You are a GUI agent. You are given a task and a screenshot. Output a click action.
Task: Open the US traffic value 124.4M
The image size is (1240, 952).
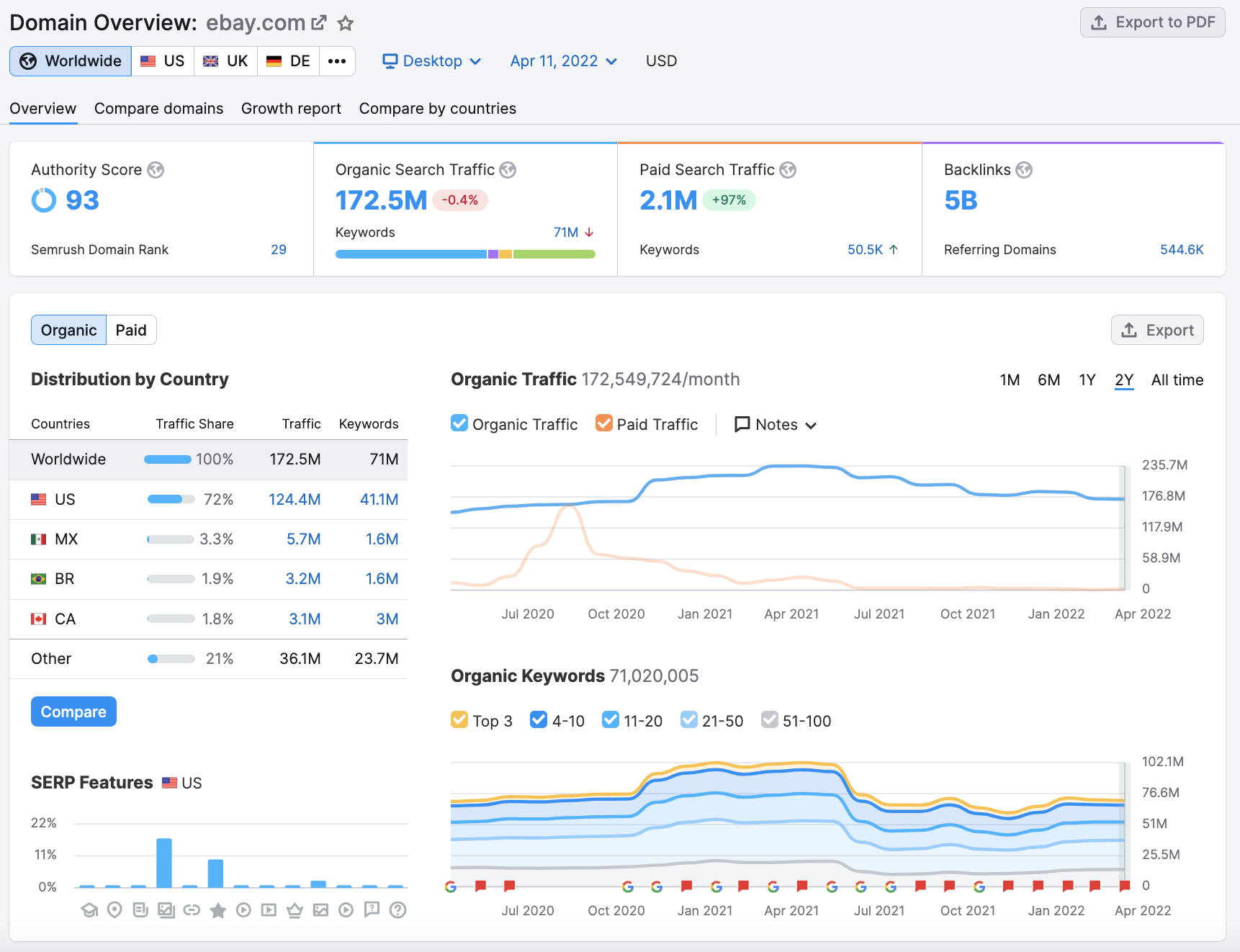point(295,500)
